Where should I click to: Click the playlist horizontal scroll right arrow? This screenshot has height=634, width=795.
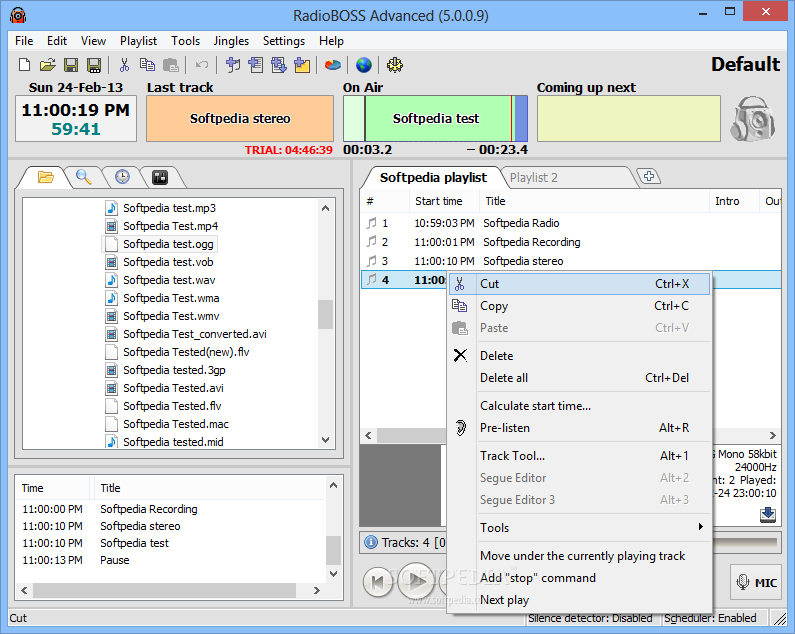[772, 436]
